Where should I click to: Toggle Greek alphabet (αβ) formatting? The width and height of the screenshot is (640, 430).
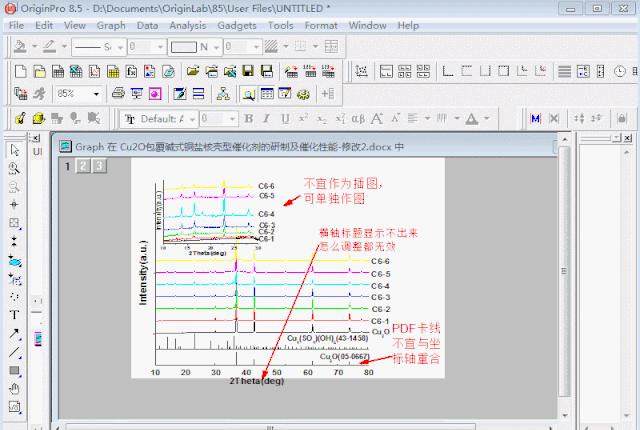(x=358, y=119)
